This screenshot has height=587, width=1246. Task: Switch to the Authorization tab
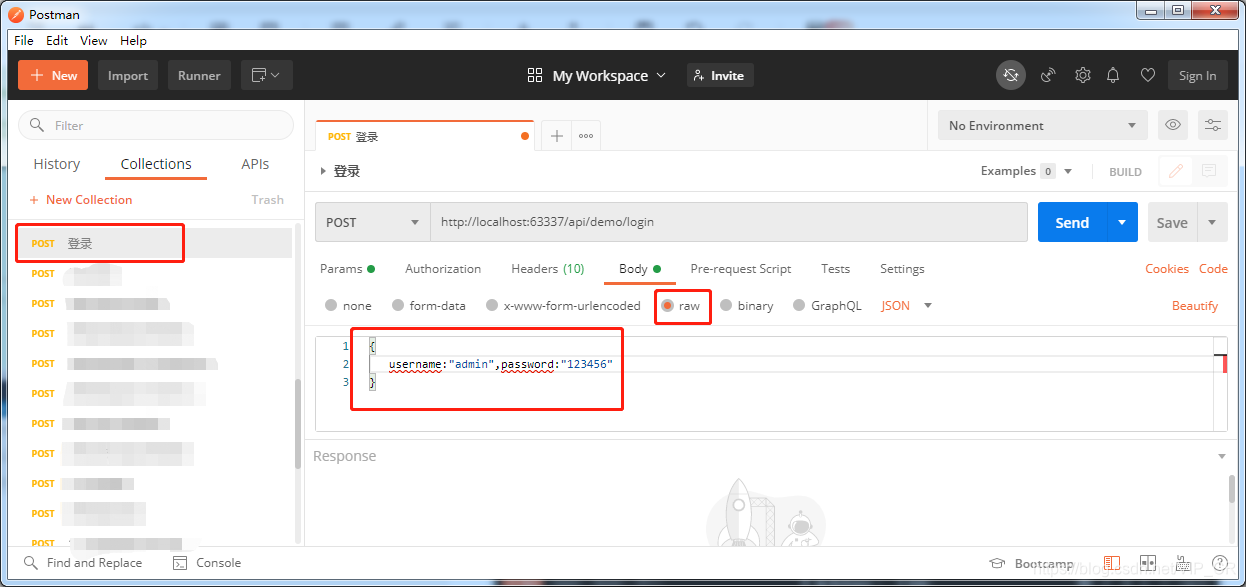[443, 269]
